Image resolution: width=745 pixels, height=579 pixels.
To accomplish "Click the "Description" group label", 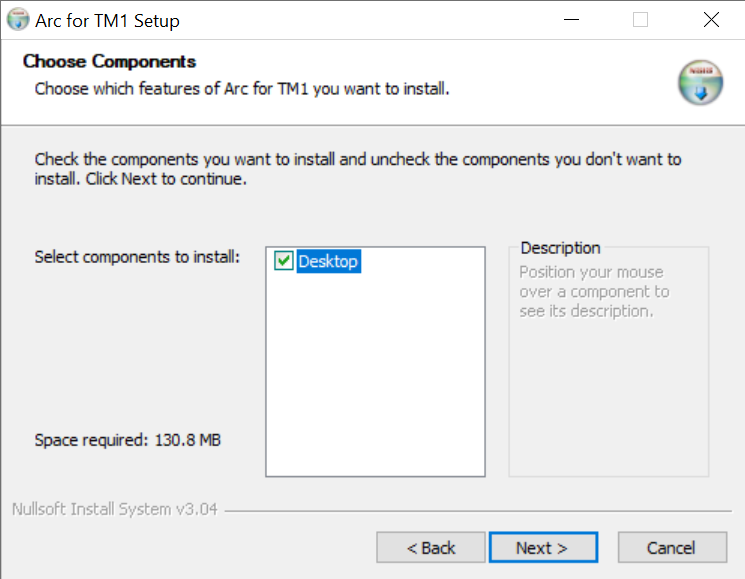I will (560, 248).
